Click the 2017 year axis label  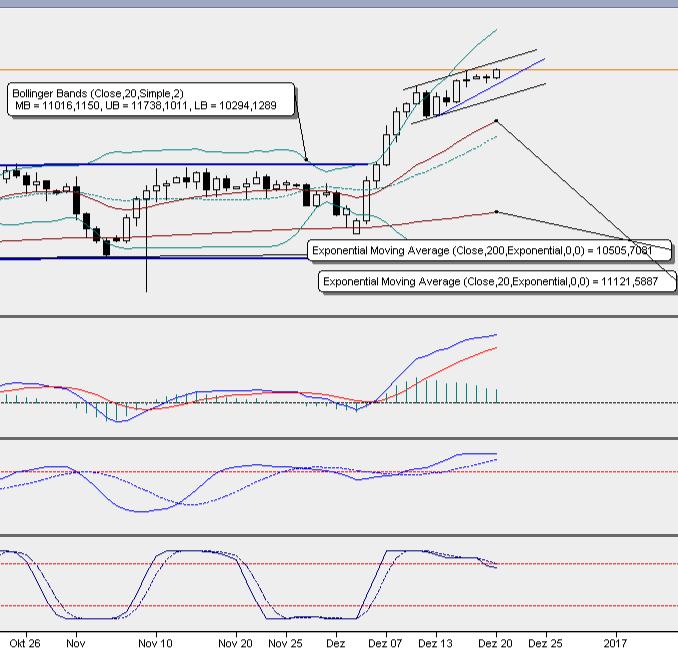pyautogui.click(x=616, y=644)
